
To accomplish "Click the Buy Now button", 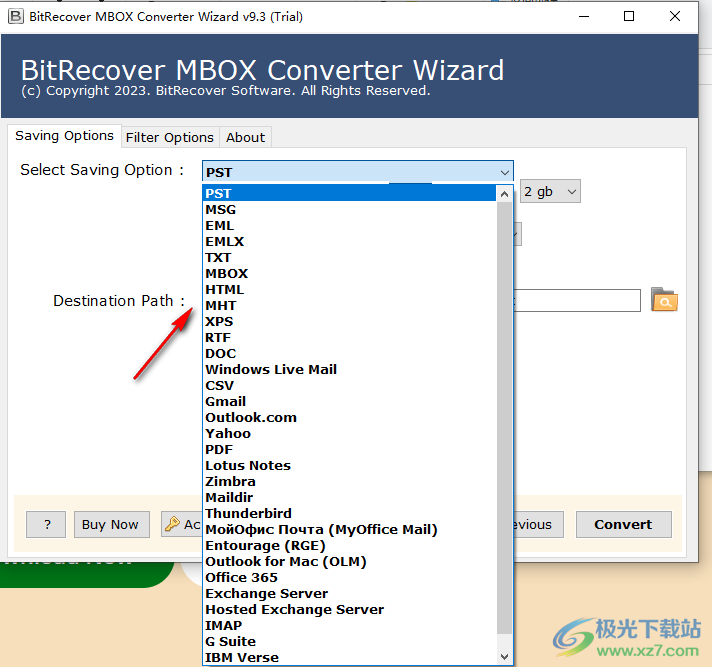I will tap(111, 524).
